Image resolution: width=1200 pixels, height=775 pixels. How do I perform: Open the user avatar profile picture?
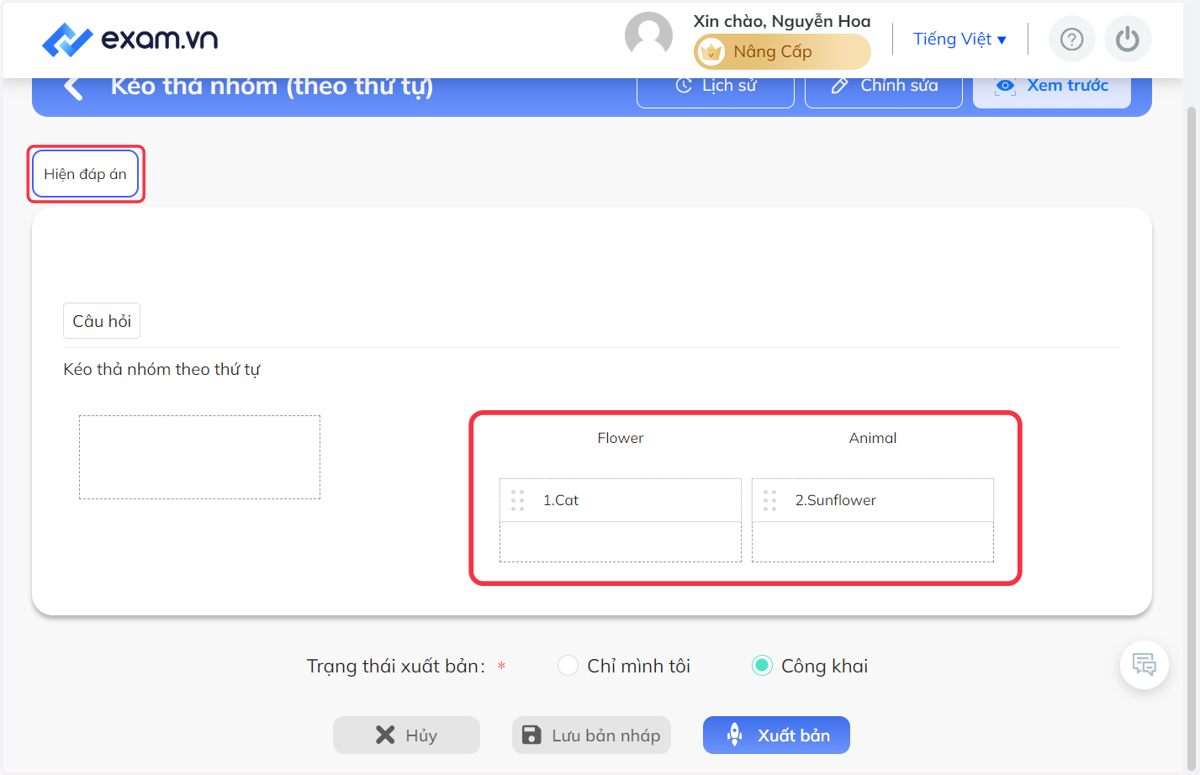(648, 36)
